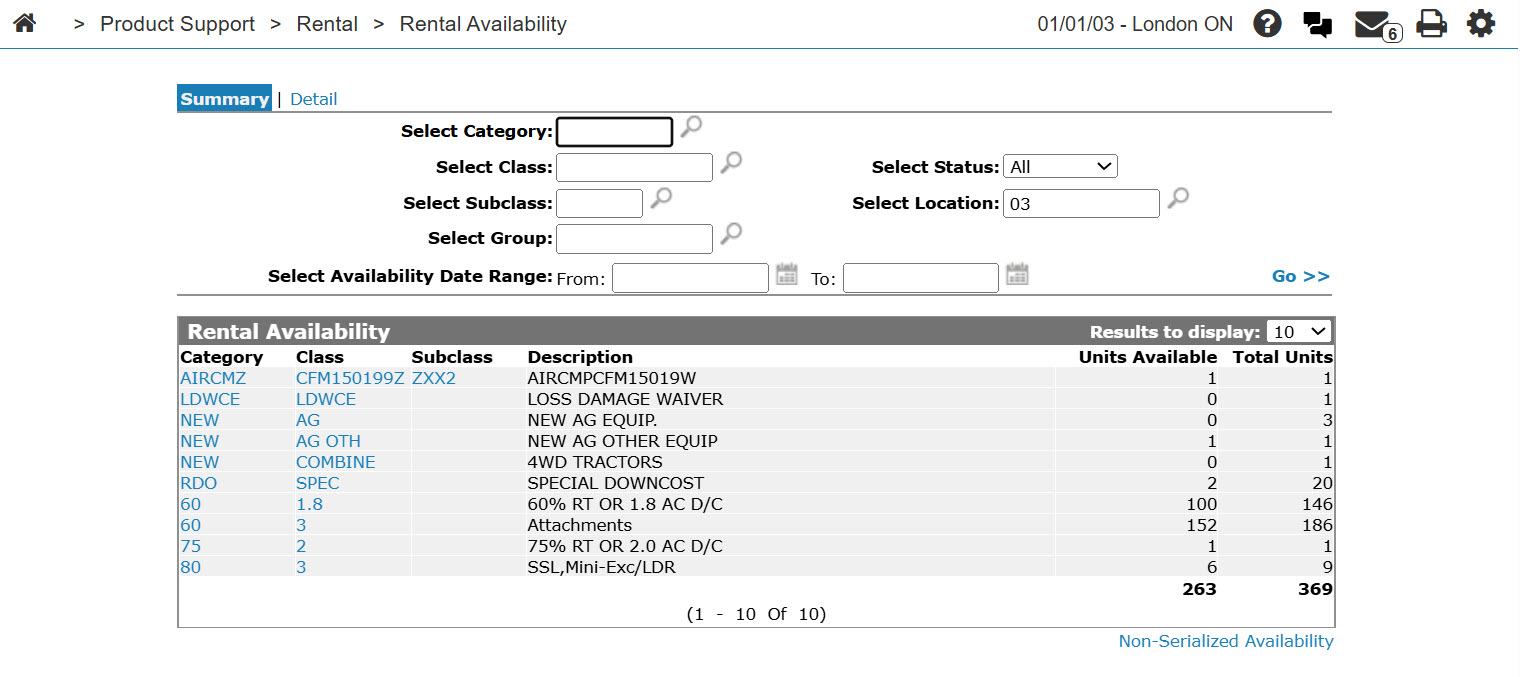Open the Help question mark icon

pyautogui.click(x=1267, y=23)
